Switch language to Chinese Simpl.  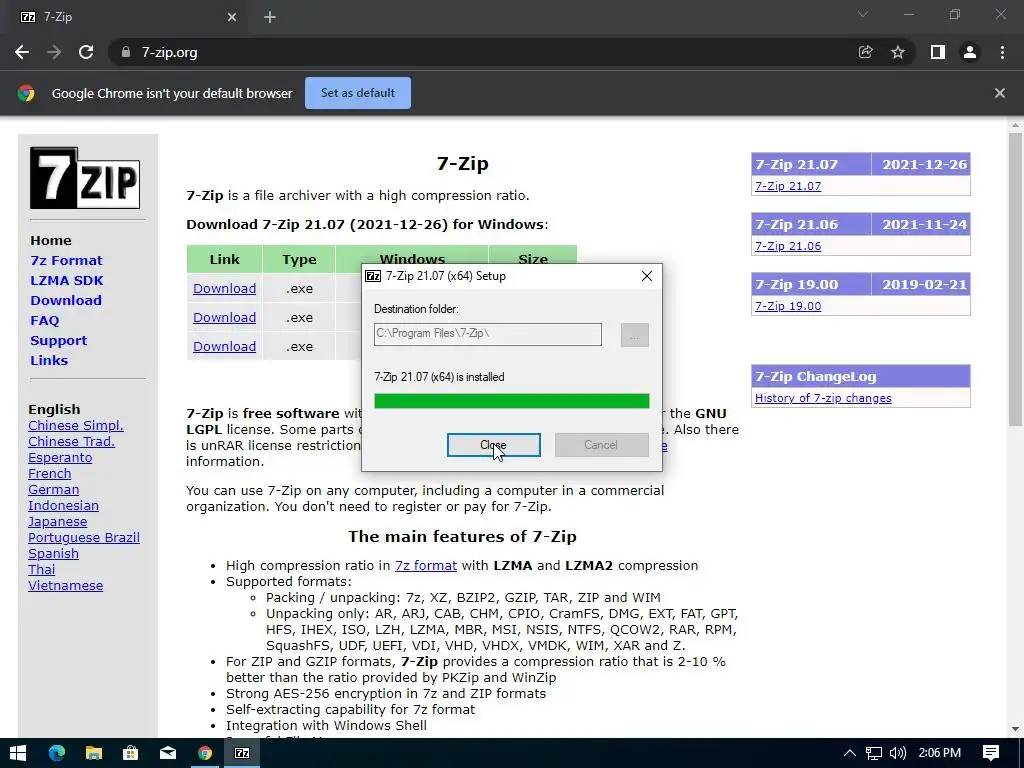click(76, 426)
